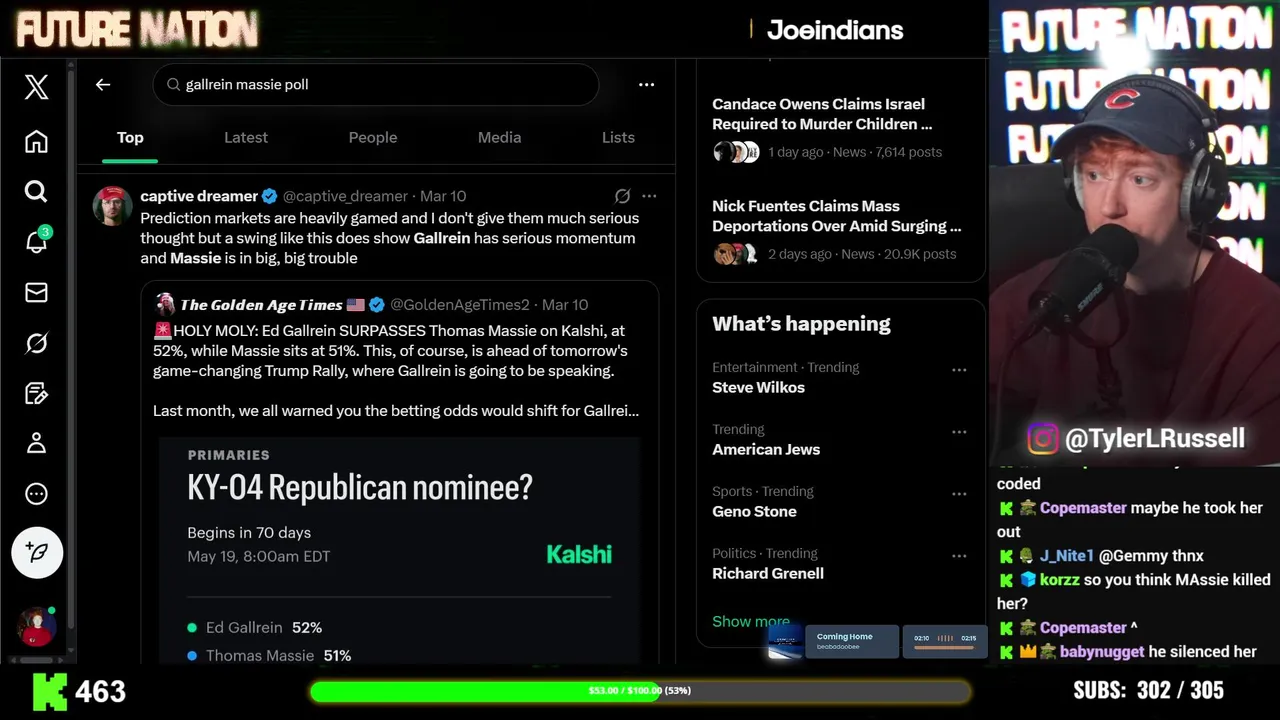
Task: Click the compose Post feather button
Action: point(37,552)
